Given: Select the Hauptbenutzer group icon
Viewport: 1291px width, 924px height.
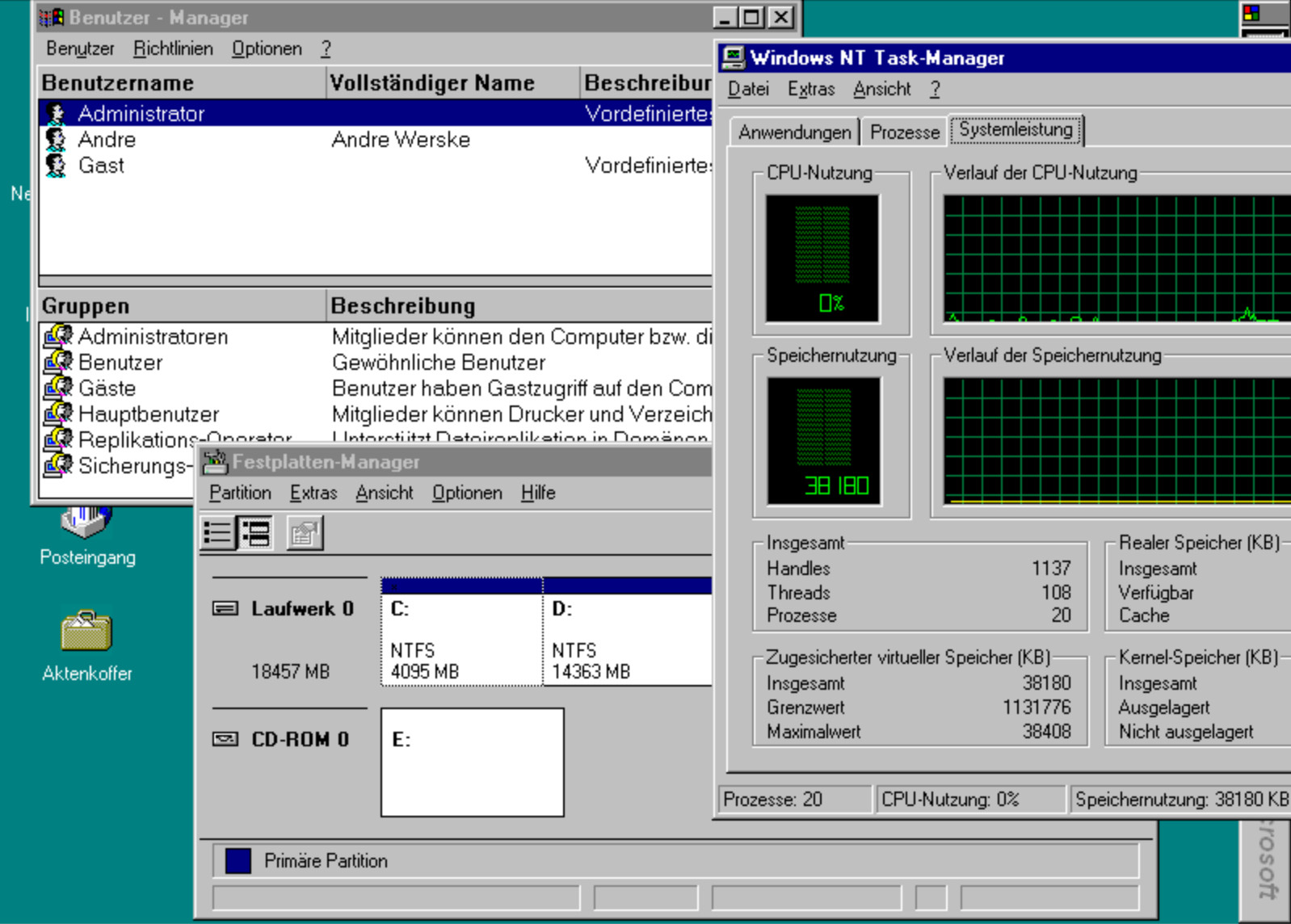Looking at the screenshot, I should [57, 414].
